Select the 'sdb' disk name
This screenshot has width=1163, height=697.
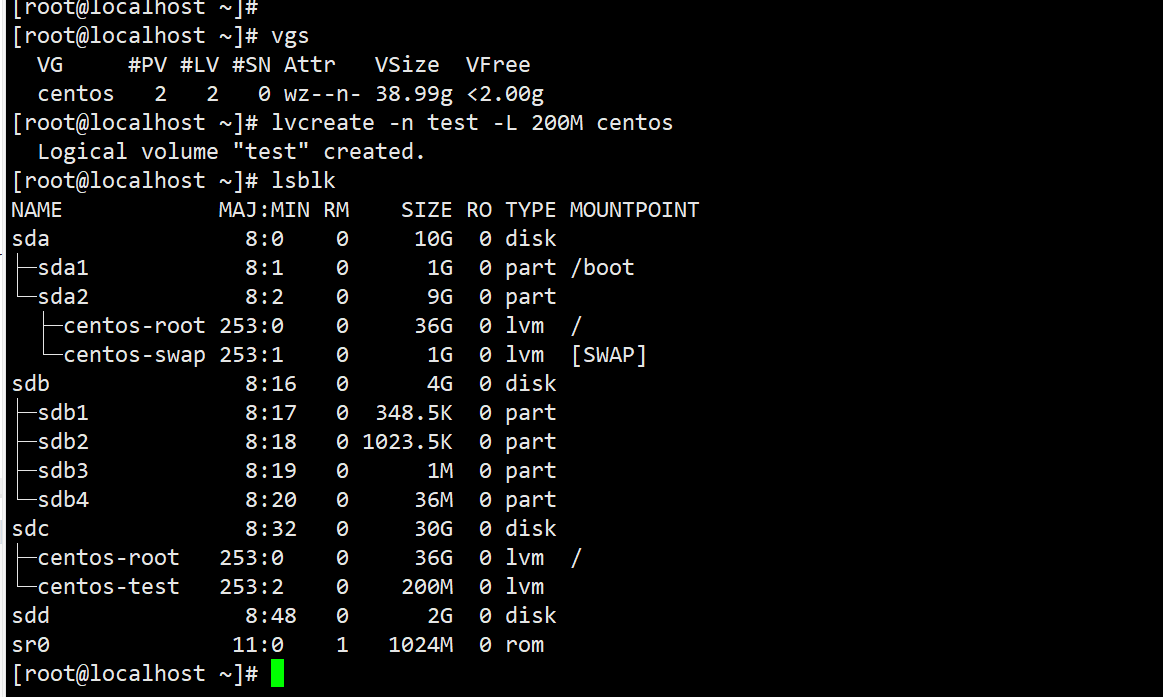pos(30,383)
